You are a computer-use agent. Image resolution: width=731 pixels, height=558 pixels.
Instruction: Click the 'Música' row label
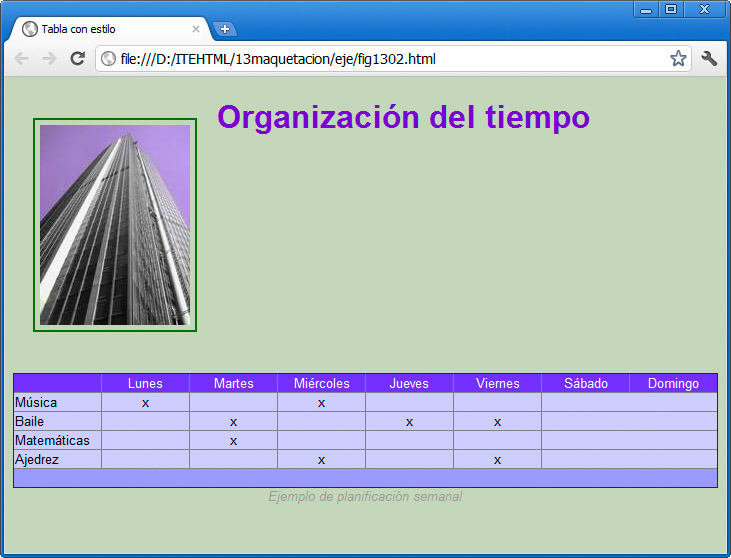tap(36, 402)
